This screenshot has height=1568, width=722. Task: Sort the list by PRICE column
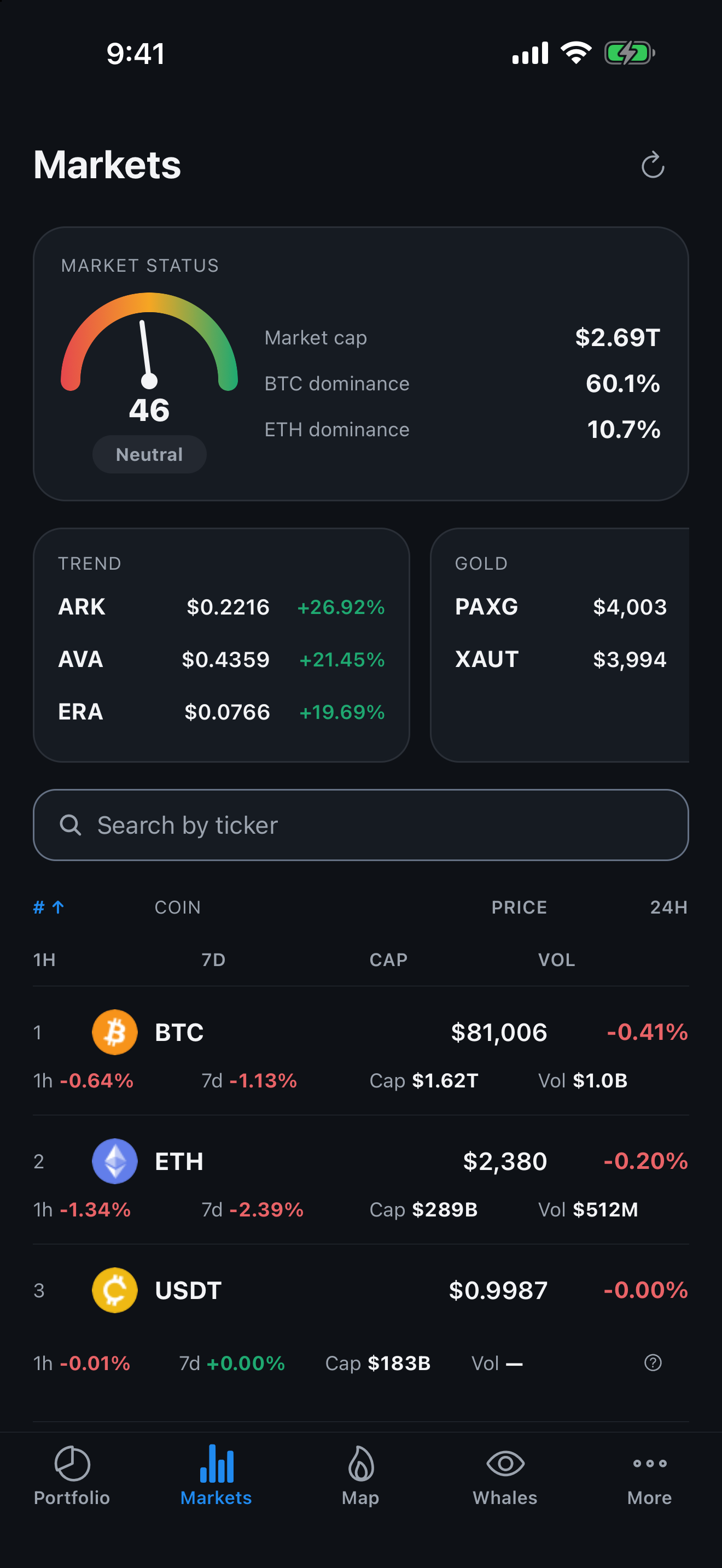519,907
